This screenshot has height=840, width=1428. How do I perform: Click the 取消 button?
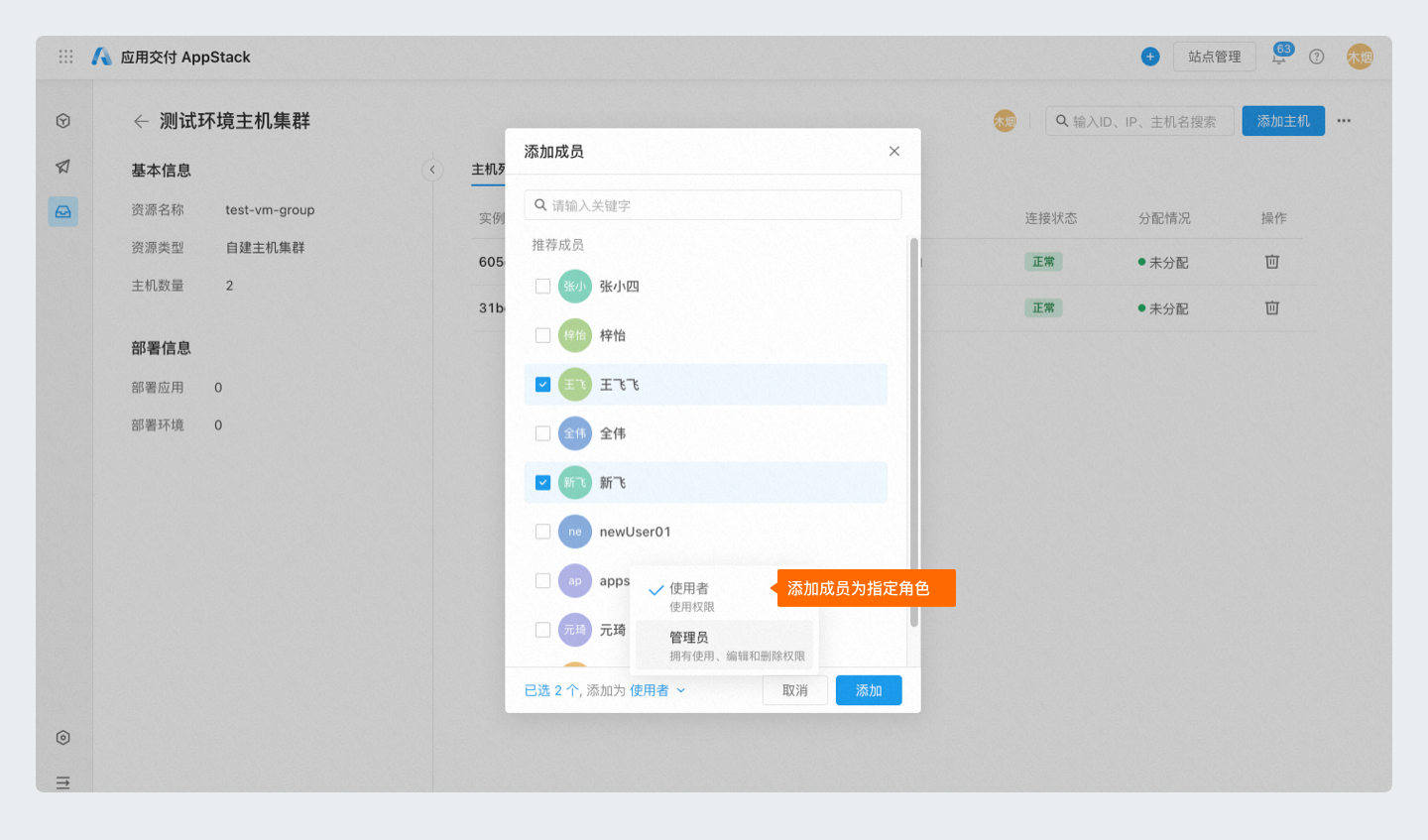(795, 690)
